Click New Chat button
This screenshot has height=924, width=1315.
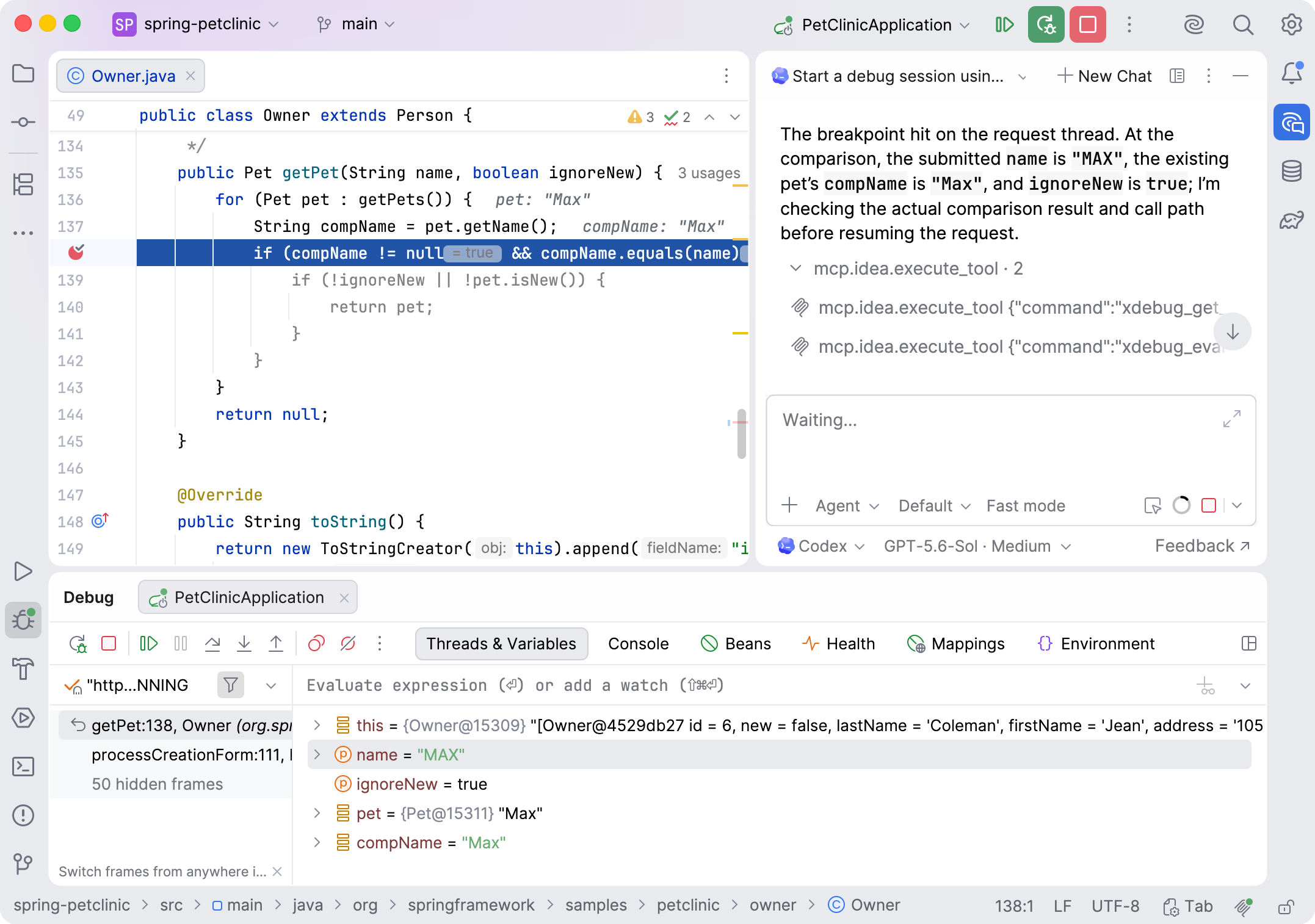pos(1104,76)
